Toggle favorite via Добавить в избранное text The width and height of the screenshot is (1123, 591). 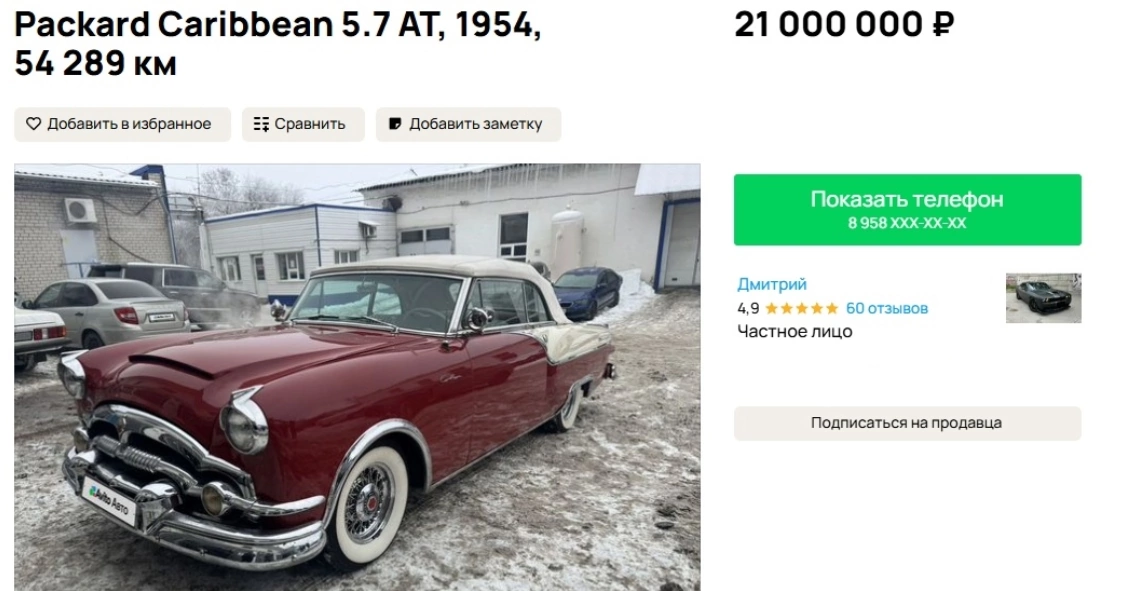129,125
